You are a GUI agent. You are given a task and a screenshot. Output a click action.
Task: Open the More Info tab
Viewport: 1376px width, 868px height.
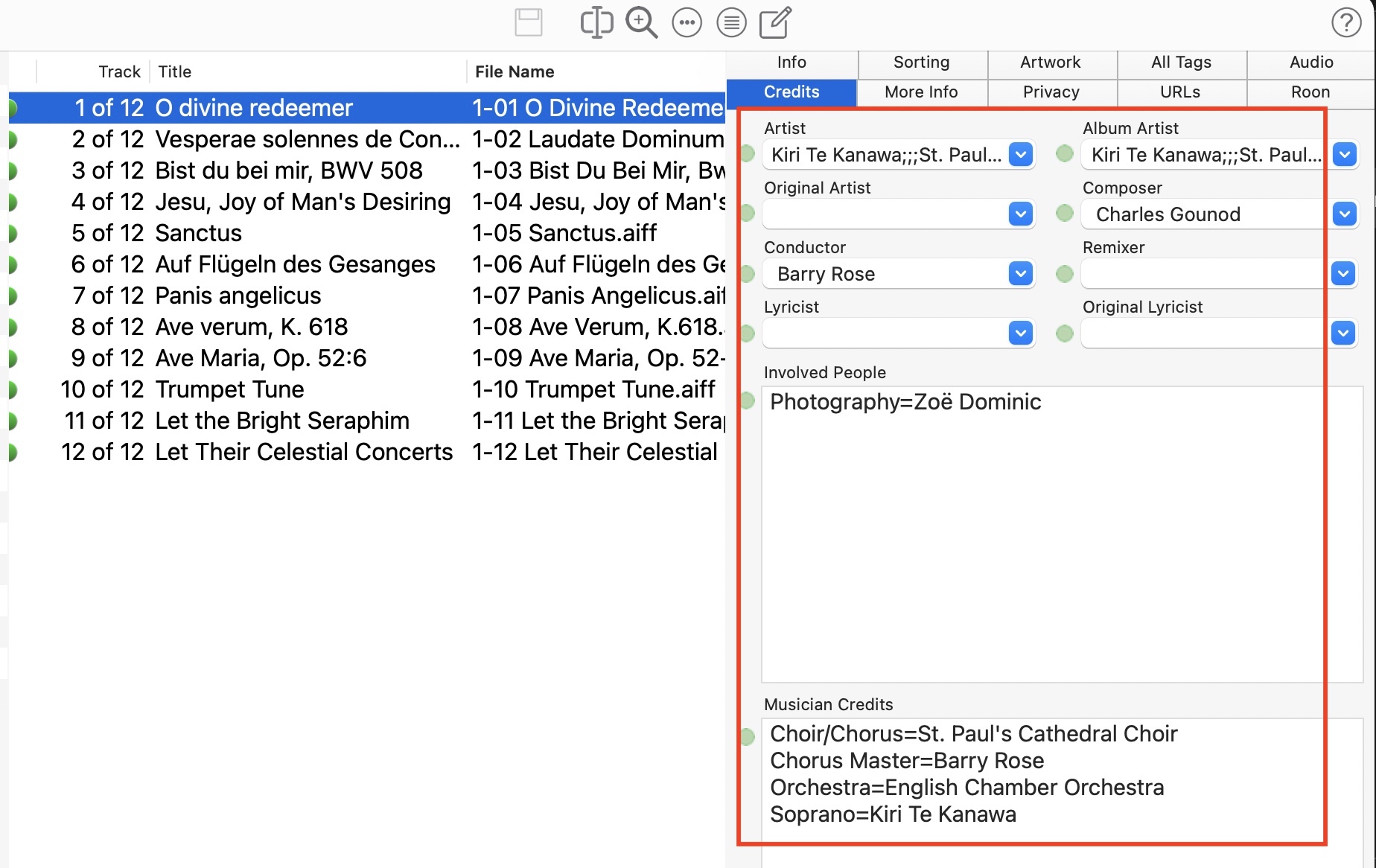click(x=921, y=92)
